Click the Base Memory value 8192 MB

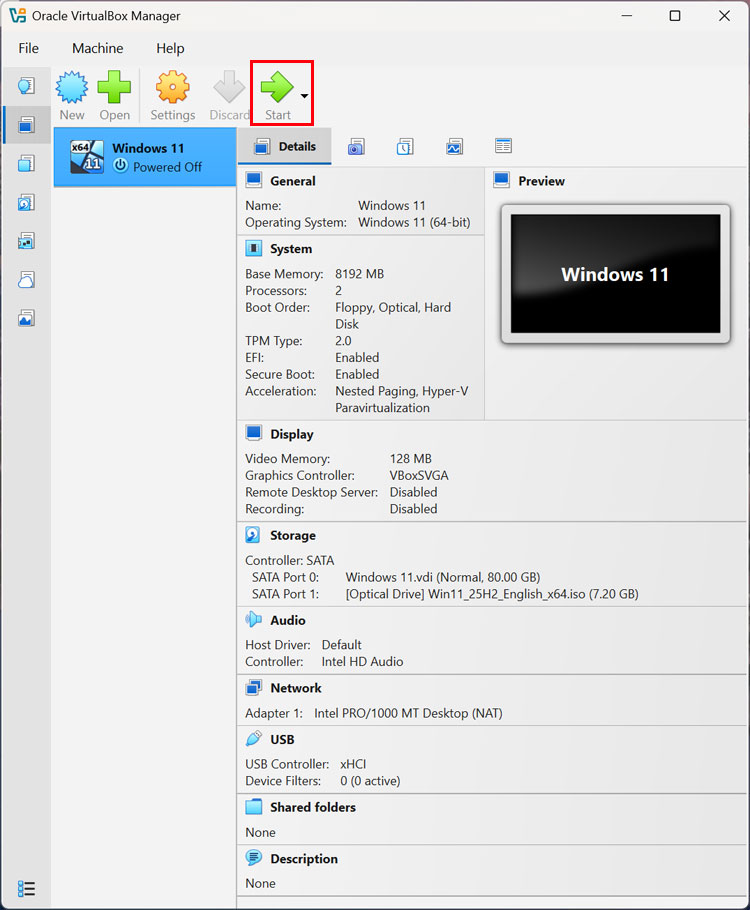(x=359, y=274)
